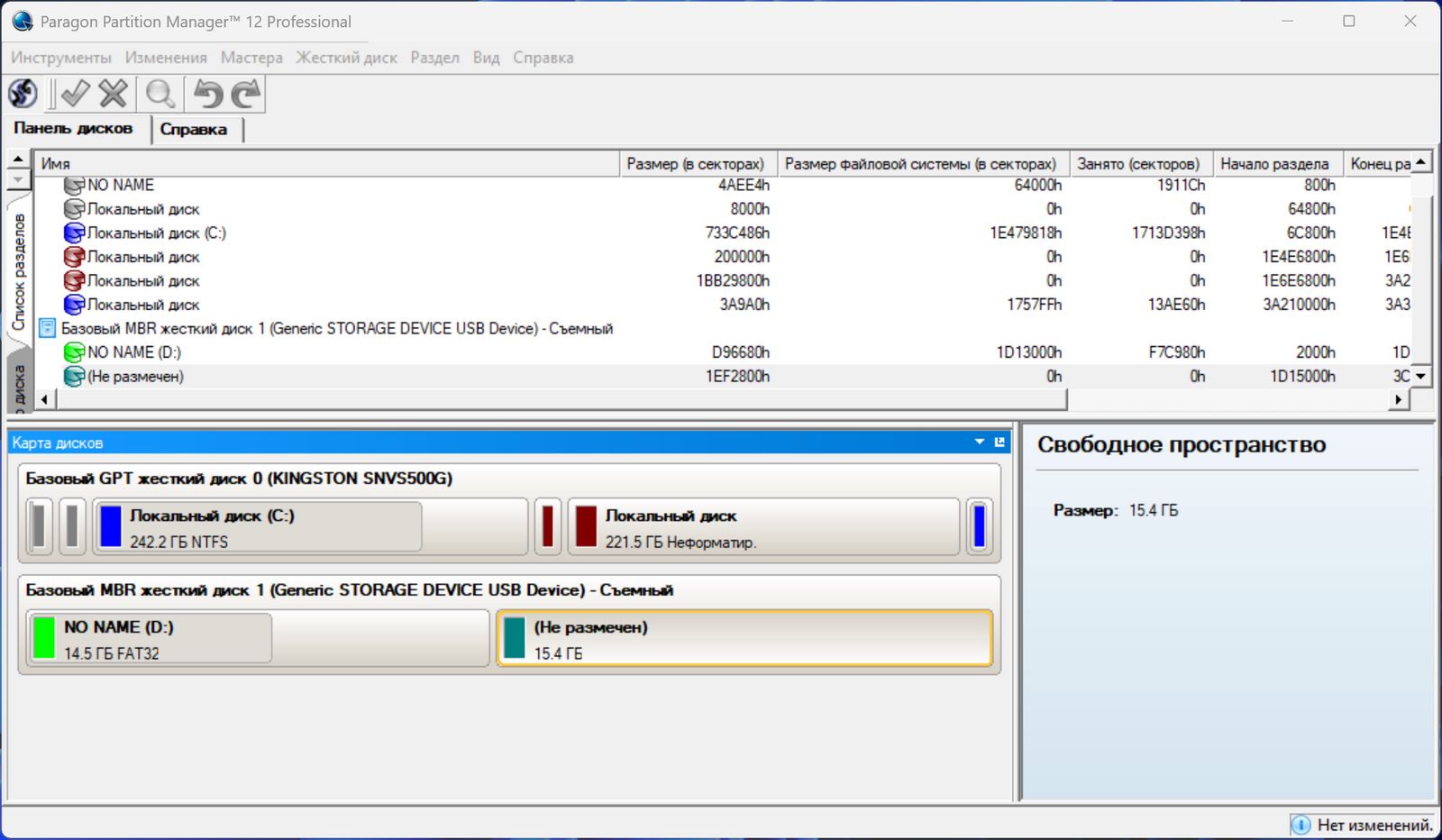Switch to the Справка tab

[194, 129]
